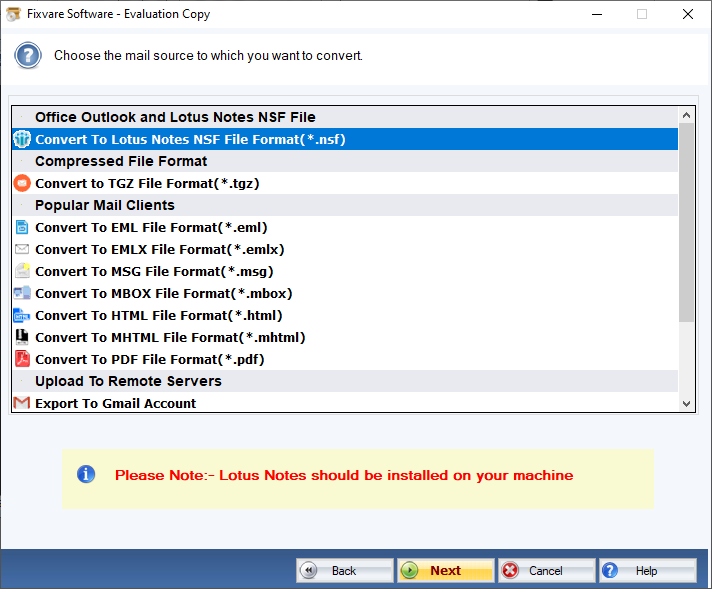This screenshot has width=712, height=589.
Task: Click the MBOX file format icon
Action: pyautogui.click(x=22, y=293)
